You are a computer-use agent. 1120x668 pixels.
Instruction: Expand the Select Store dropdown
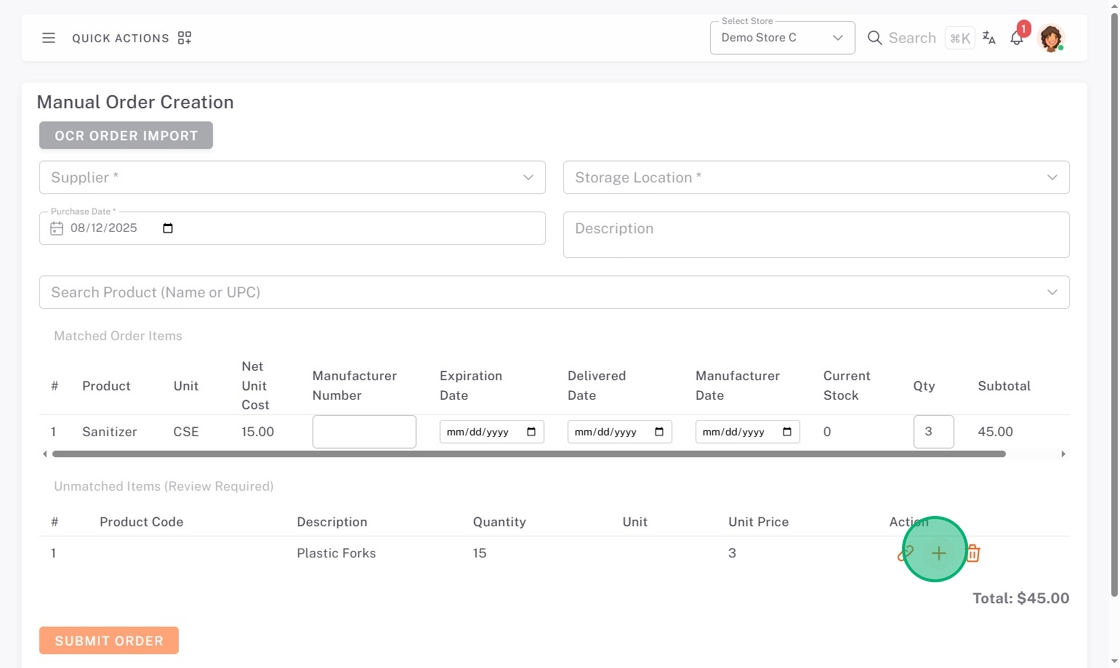point(837,38)
